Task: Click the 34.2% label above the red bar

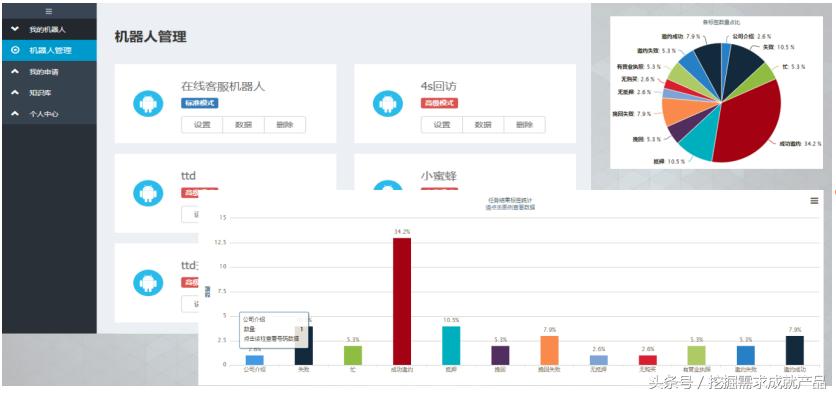Action: point(402,232)
